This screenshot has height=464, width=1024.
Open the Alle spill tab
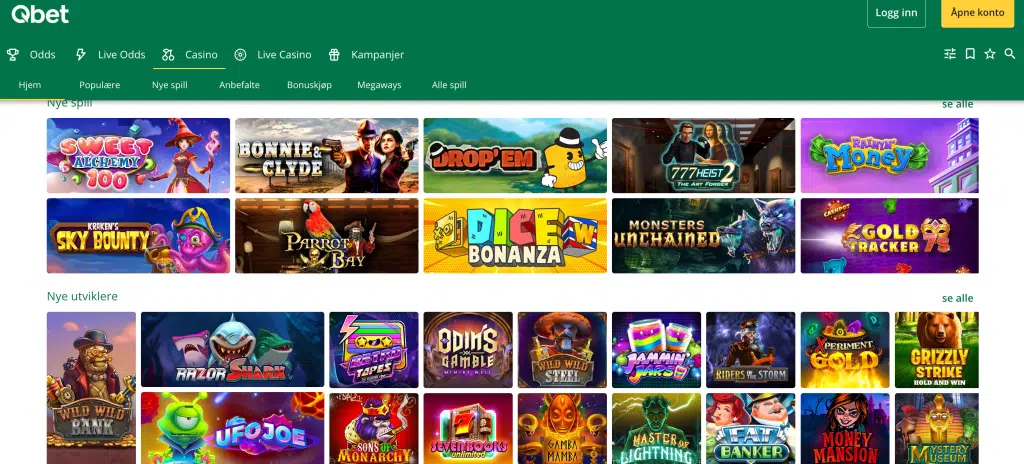(449, 85)
